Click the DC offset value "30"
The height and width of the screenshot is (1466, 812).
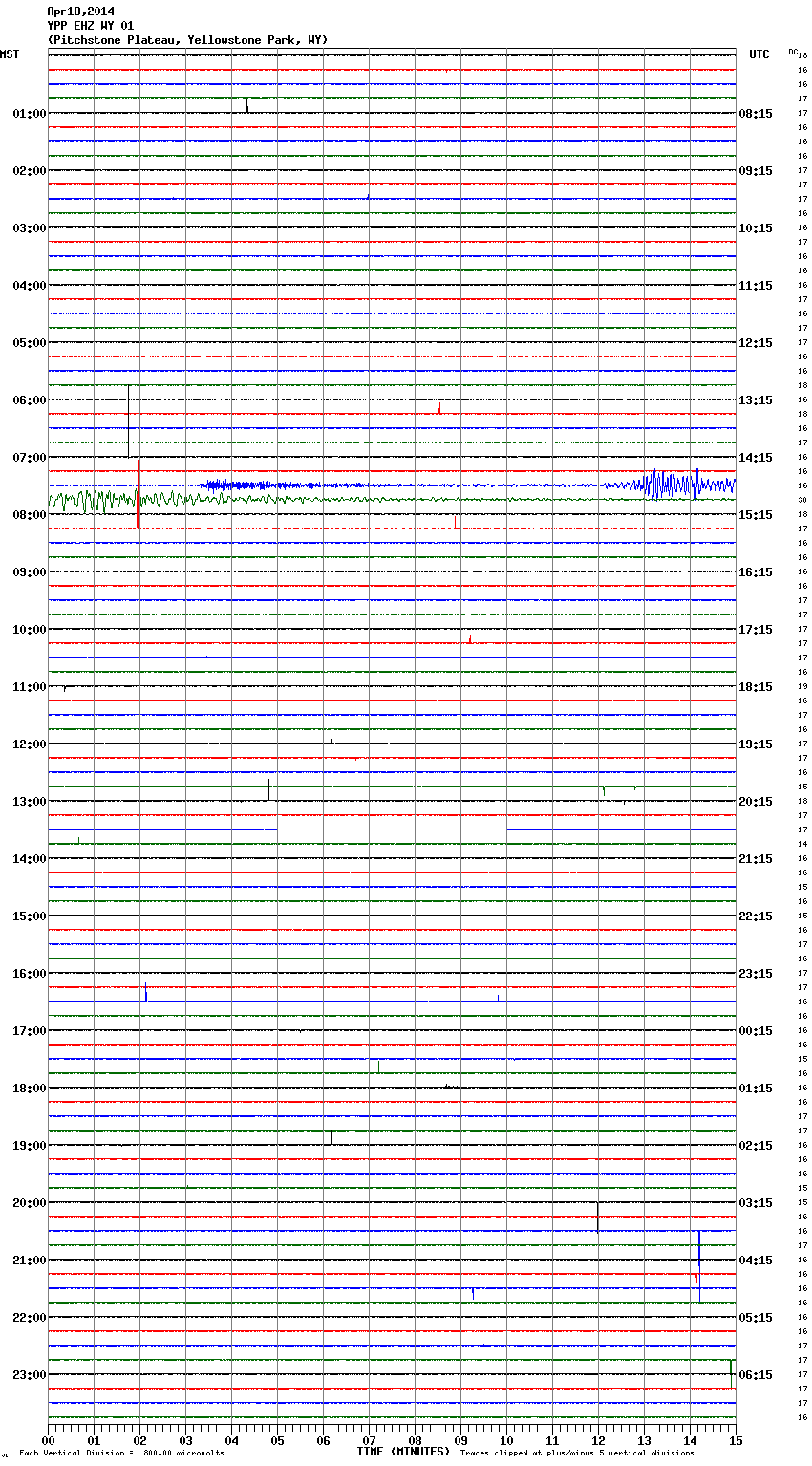(802, 500)
